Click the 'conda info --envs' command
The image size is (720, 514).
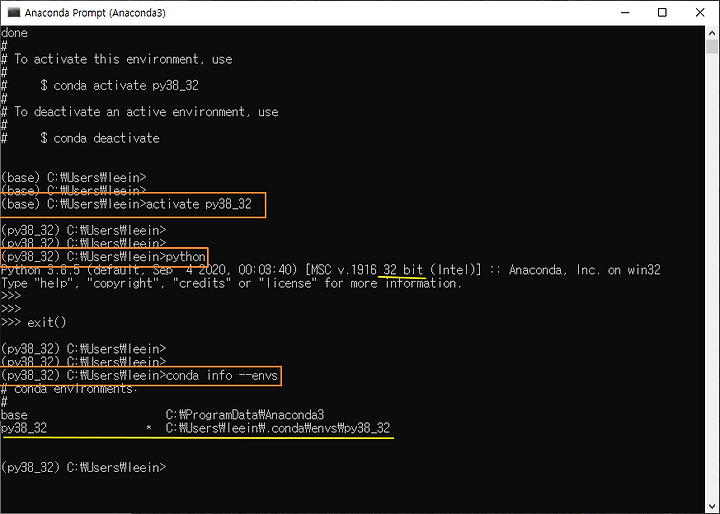click(222, 376)
